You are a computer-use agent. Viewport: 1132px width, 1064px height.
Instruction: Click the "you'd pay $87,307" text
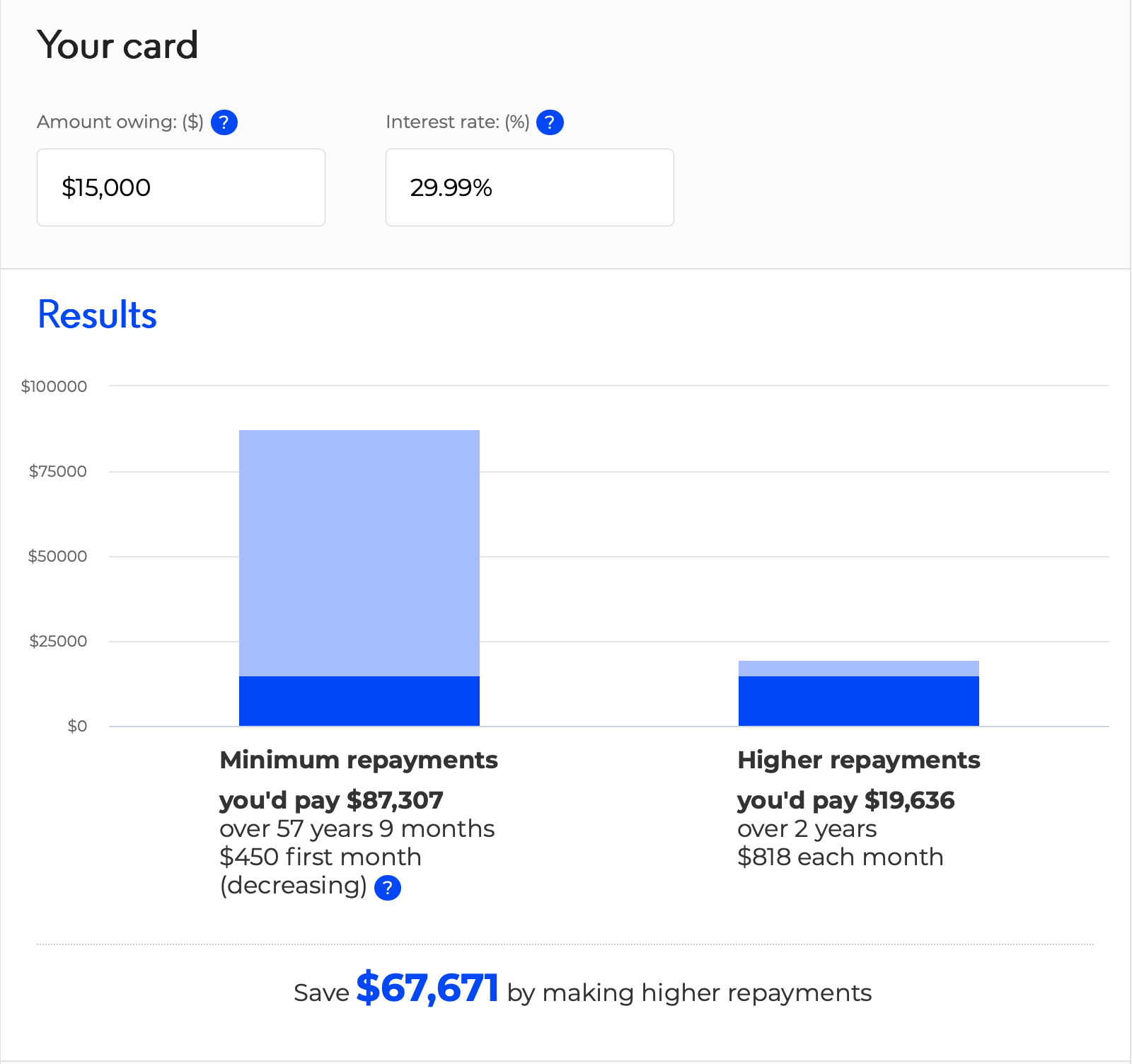tap(331, 800)
